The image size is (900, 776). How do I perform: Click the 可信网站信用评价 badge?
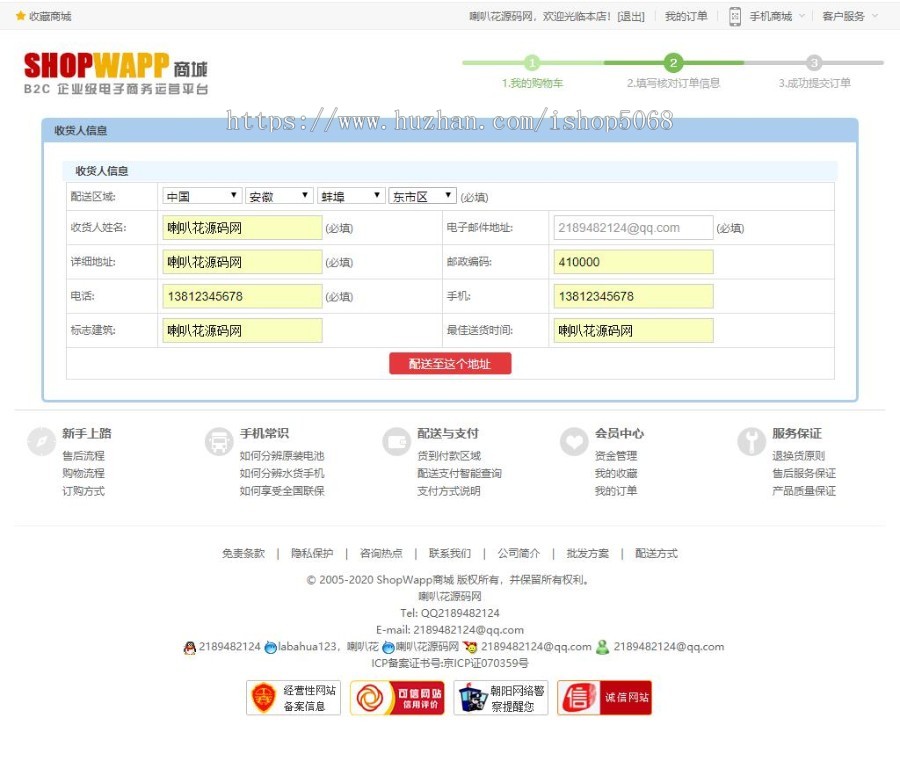coord(397,698)
